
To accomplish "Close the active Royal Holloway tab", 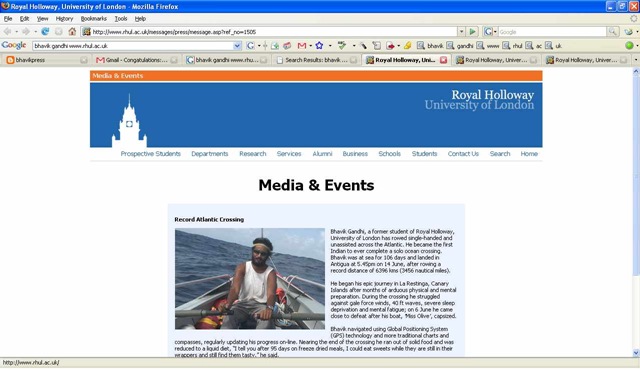I will tap(443, 60).
